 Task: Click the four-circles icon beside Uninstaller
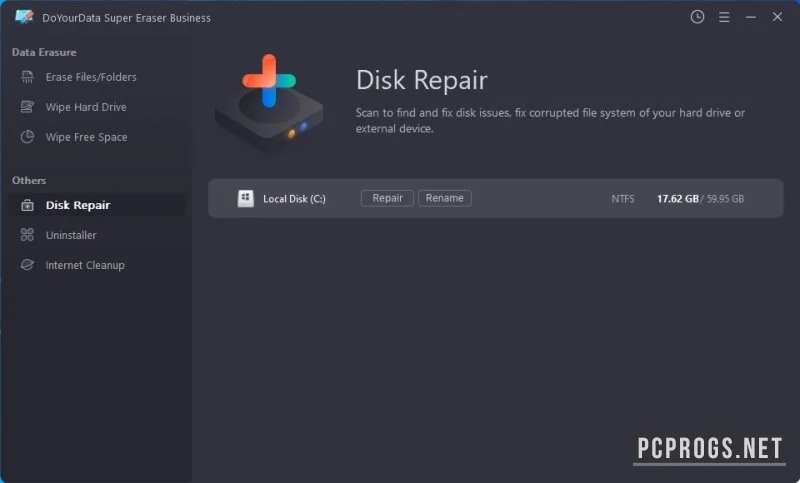click(x=27, y=235)
